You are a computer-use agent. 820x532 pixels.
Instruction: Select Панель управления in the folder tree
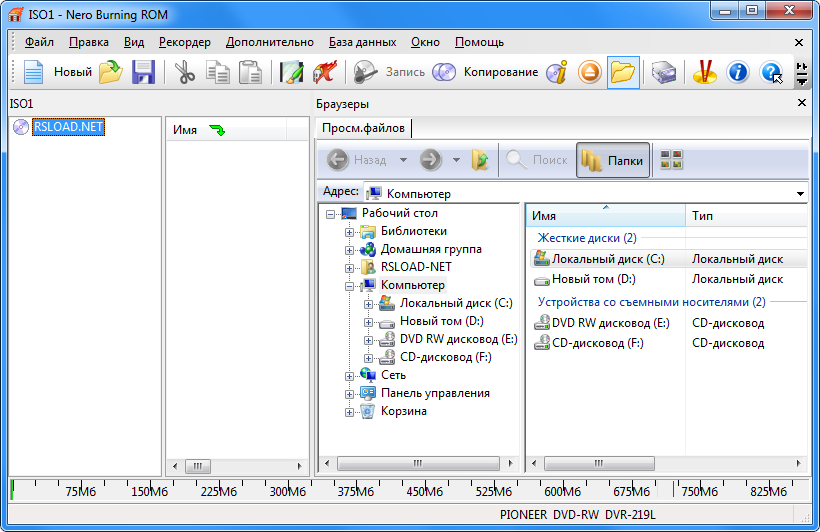pos(435,393)
